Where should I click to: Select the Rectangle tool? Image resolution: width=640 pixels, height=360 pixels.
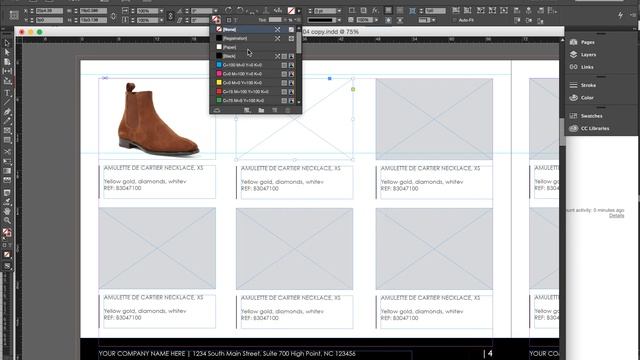(7, 140)
